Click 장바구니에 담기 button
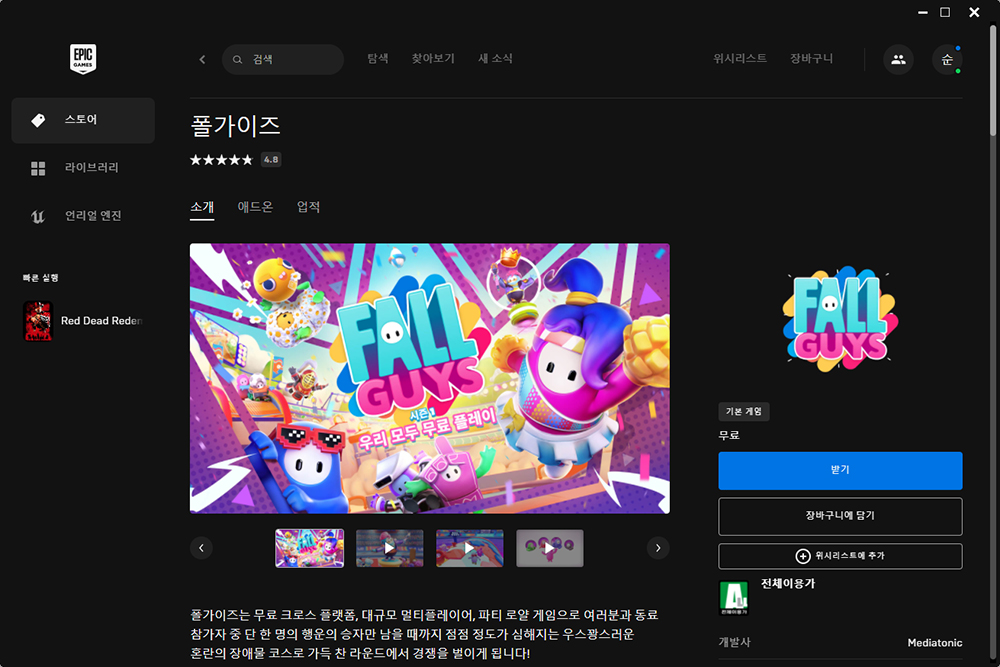The image size is (1000, 667). tap(840, 517)
